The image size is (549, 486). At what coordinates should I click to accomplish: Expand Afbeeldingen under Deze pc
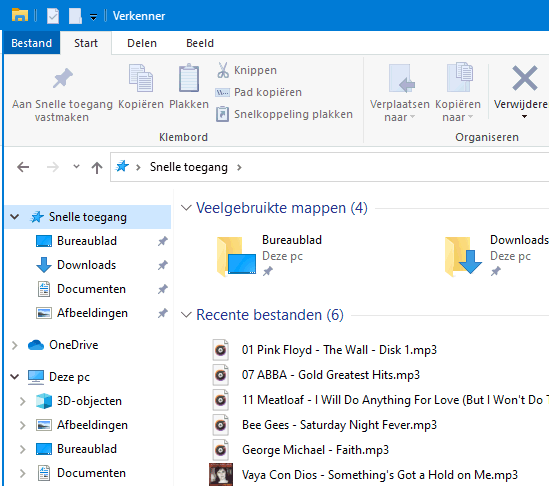(22, 425)
